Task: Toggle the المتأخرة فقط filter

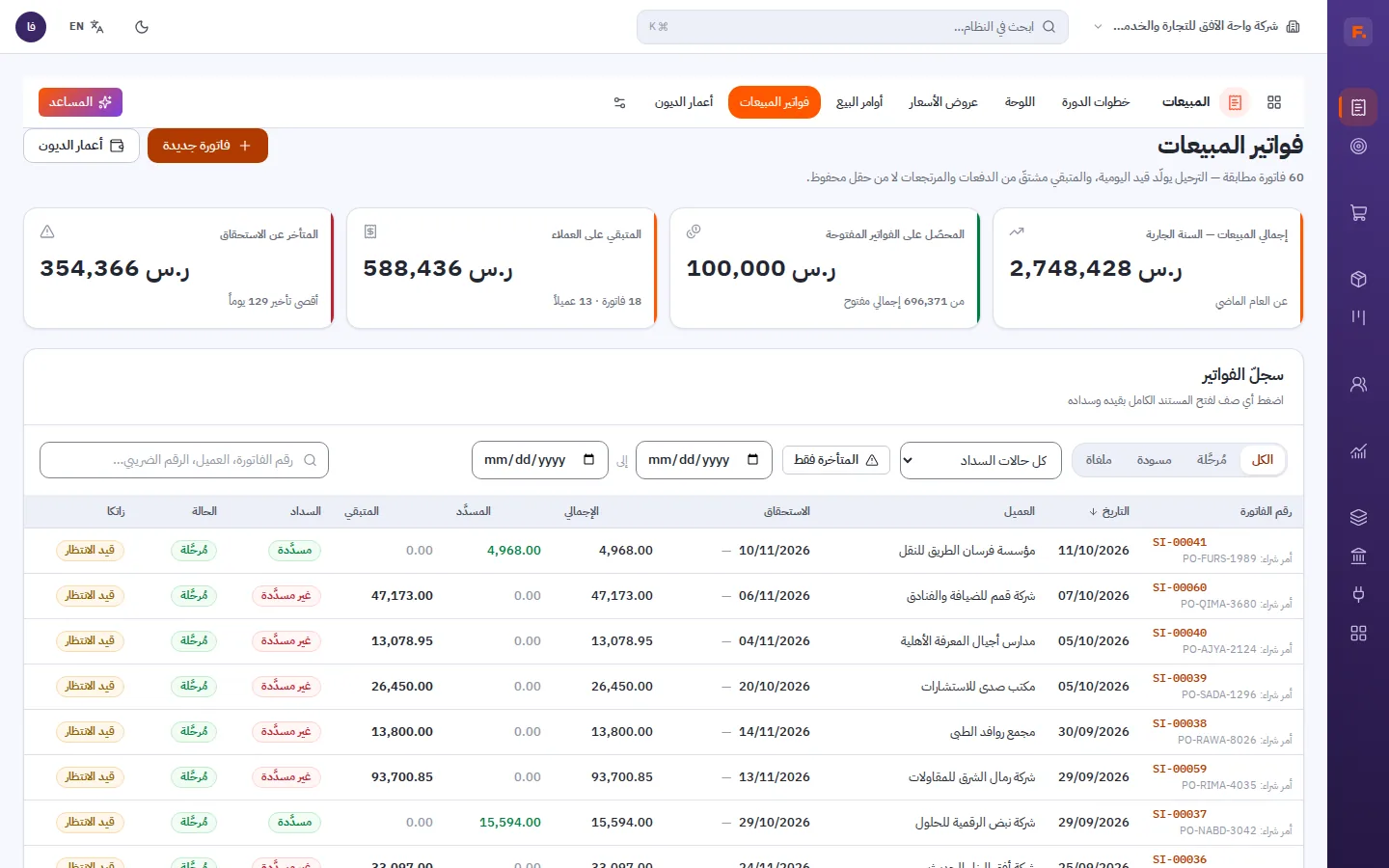Action: [x=836, y=460]
